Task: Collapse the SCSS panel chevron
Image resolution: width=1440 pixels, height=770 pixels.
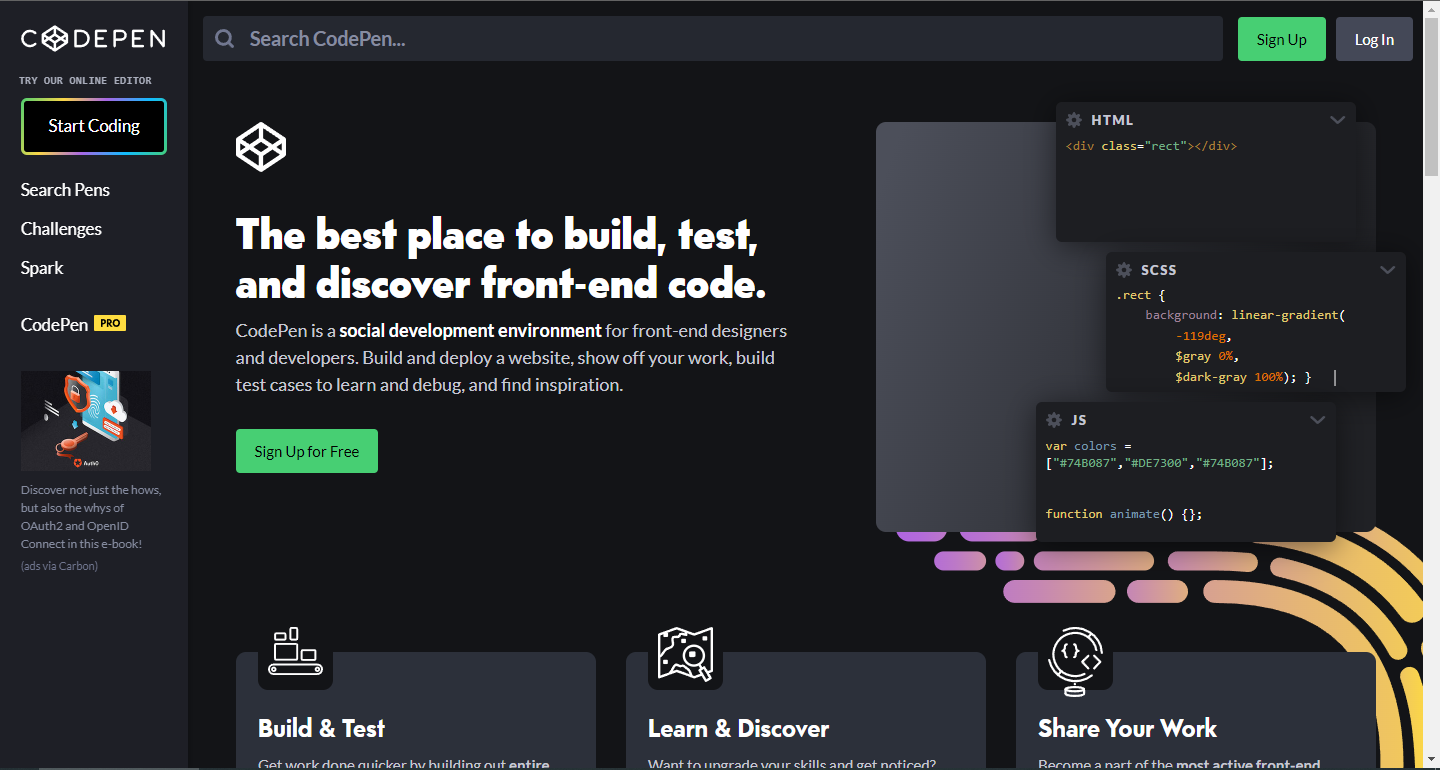Action: pos(1387,270)
